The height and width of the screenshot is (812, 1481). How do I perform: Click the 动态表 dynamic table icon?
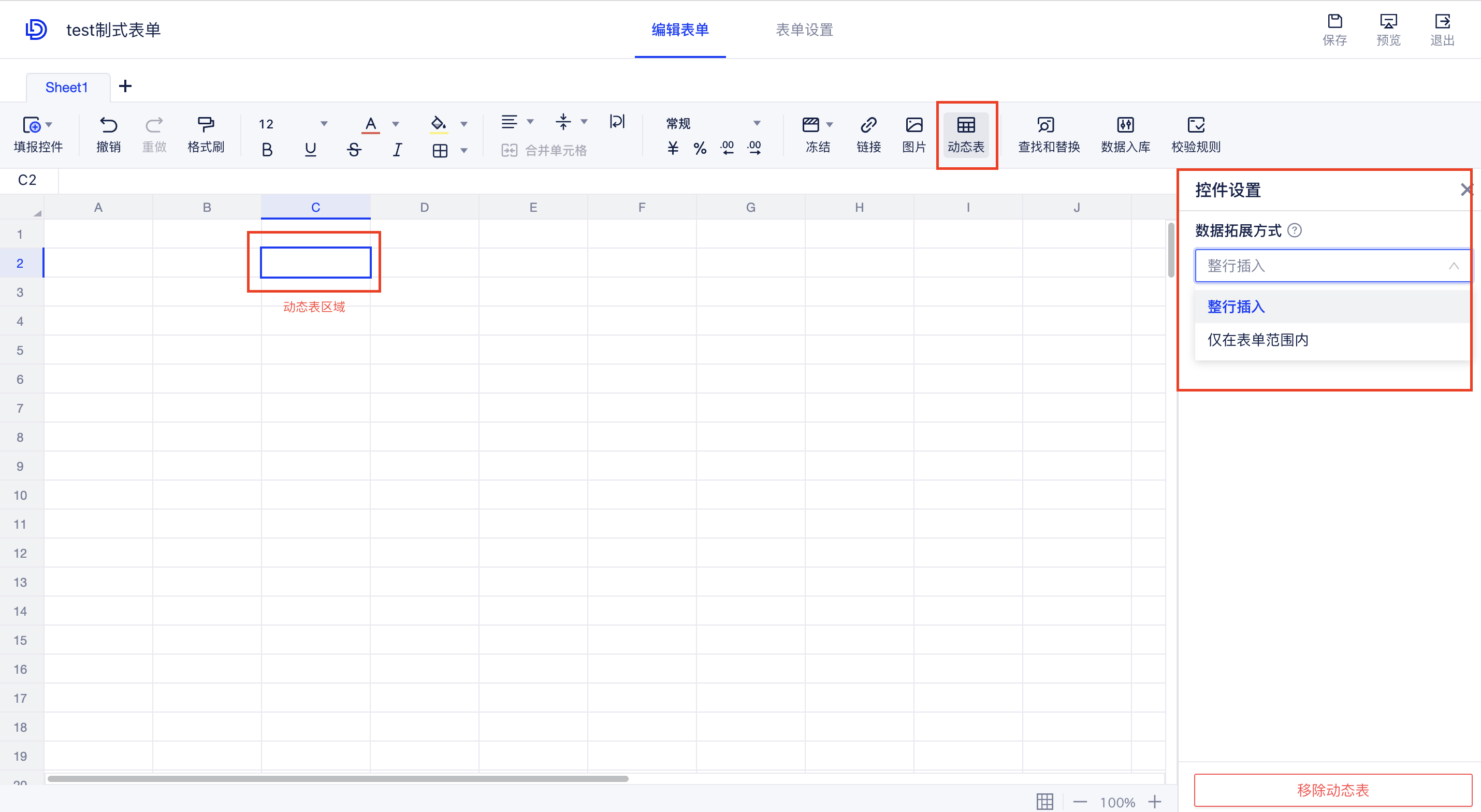[x=966, y=135]
